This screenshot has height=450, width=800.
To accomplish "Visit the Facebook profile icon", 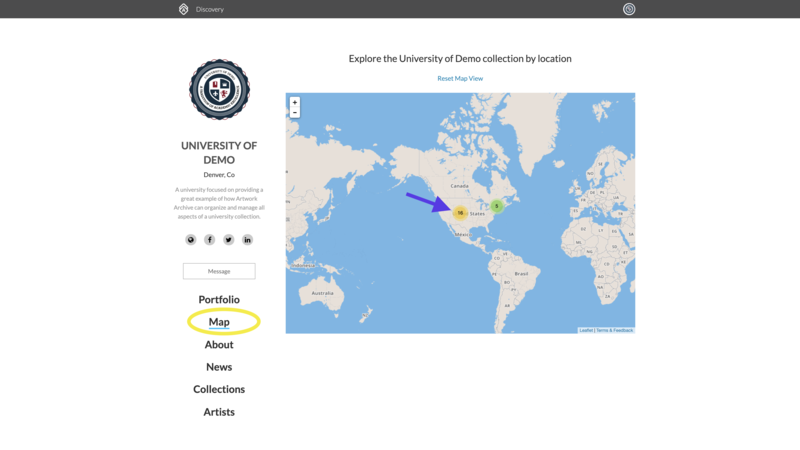I will coord(210,240).
